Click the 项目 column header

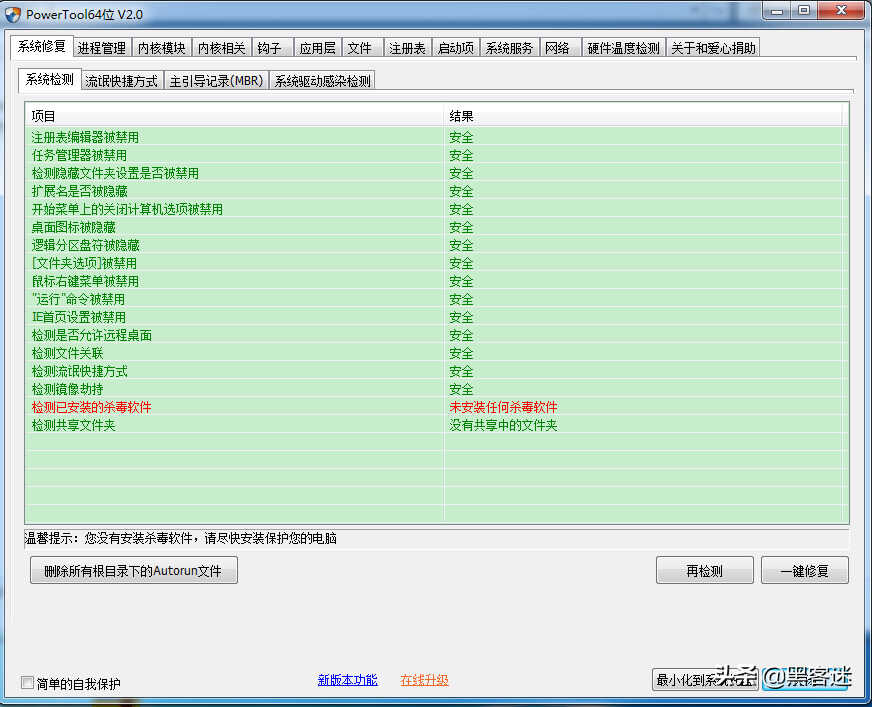pos(234,116)
